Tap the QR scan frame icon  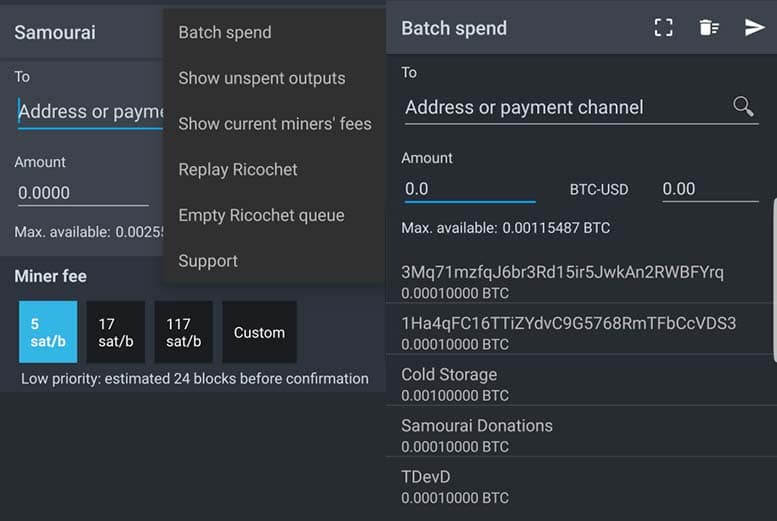pos(663,28)
